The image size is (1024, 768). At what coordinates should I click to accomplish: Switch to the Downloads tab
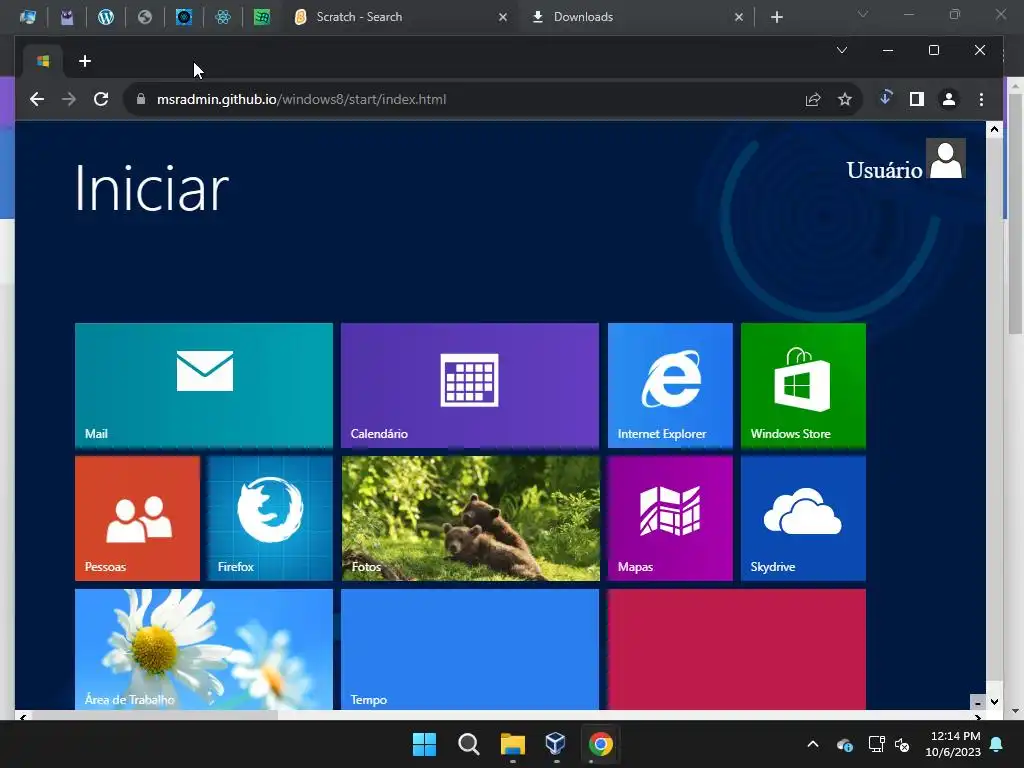(636, 17)
